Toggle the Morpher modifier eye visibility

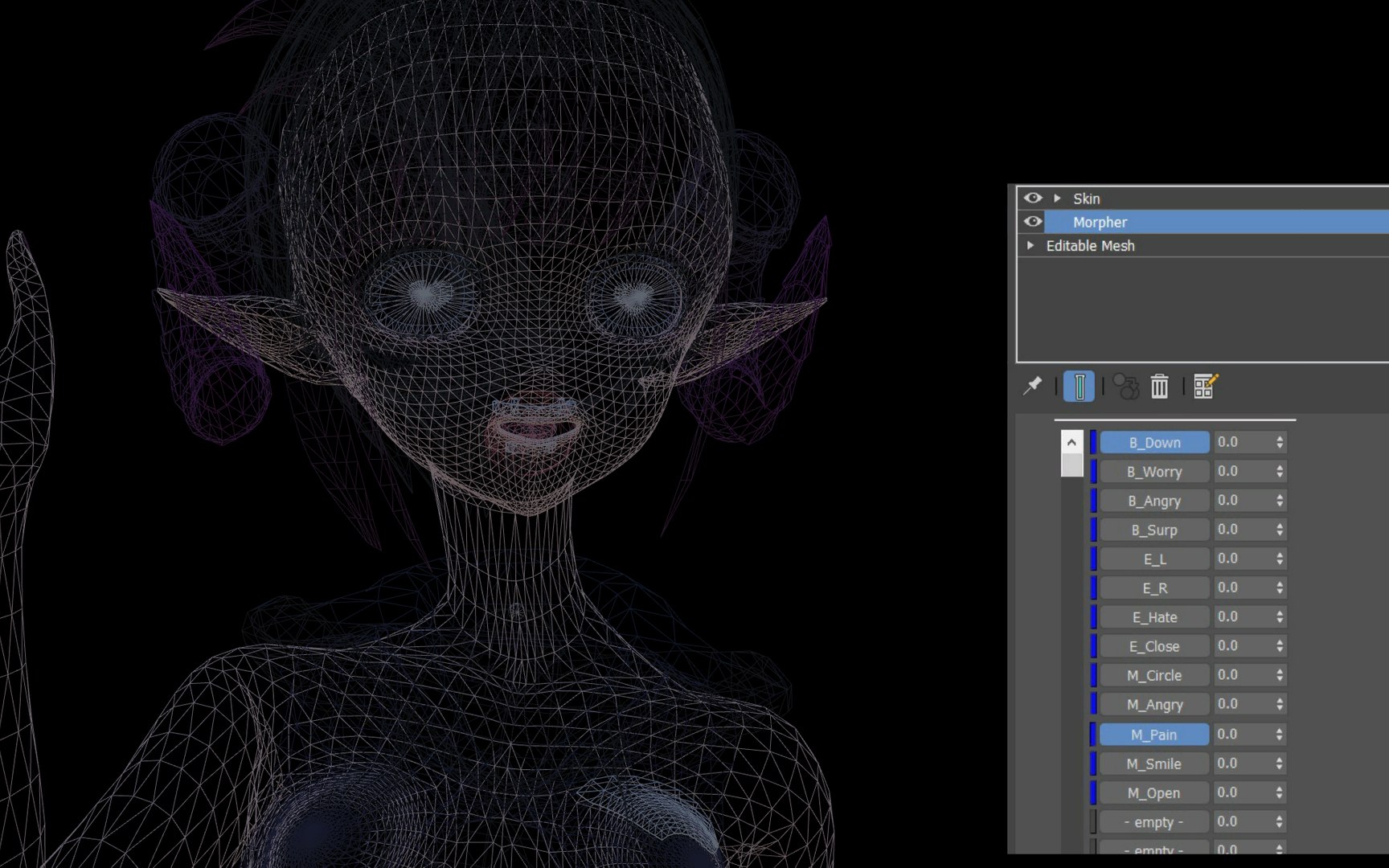click(1033, 221)
